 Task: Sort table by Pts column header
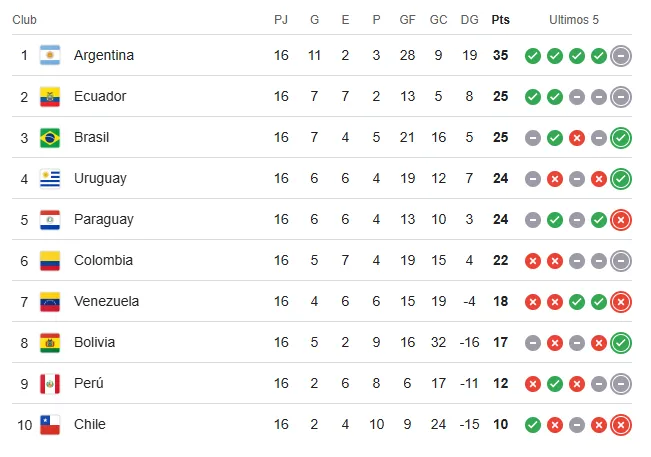500,20
